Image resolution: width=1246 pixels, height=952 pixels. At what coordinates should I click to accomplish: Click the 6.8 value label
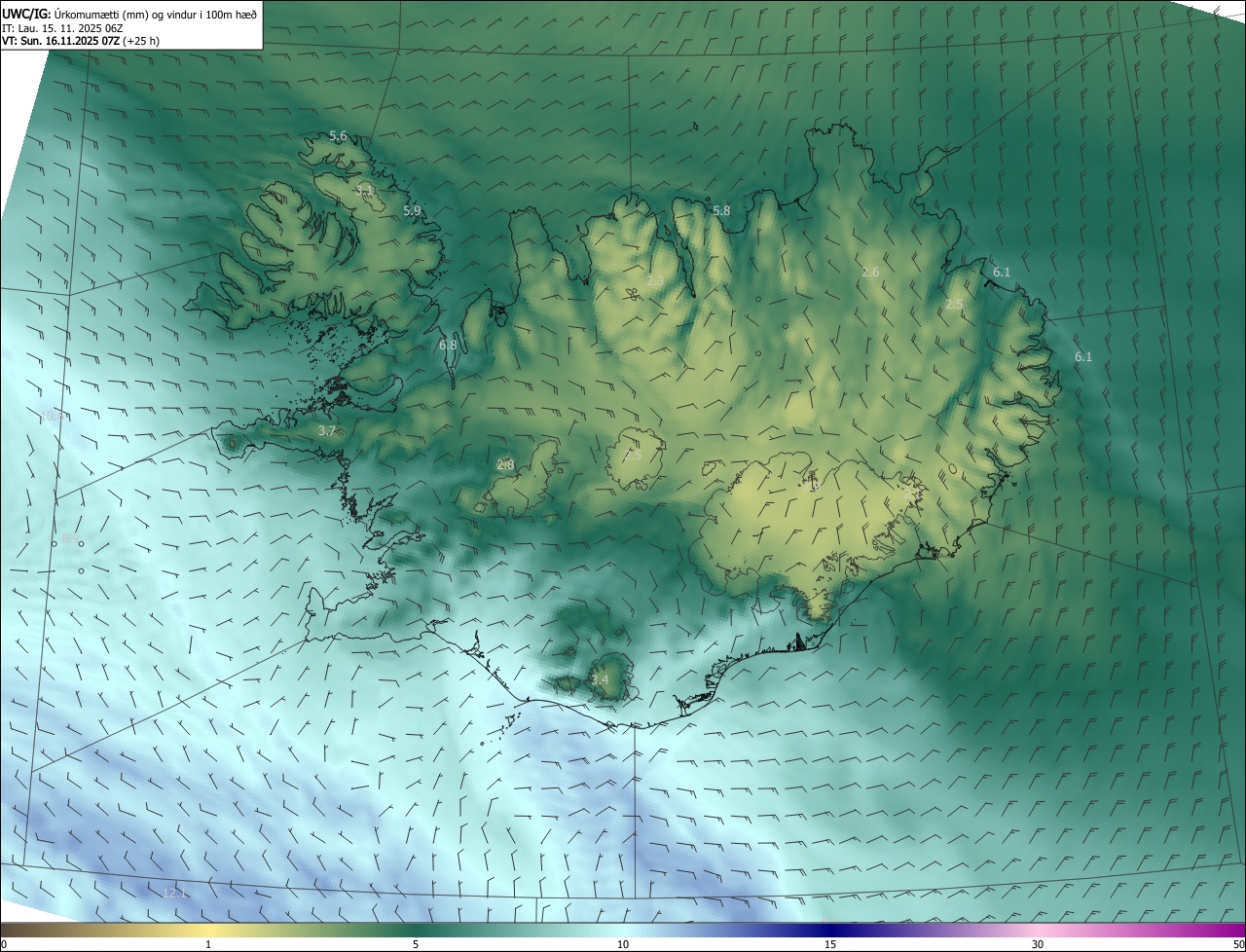(448, 345)
